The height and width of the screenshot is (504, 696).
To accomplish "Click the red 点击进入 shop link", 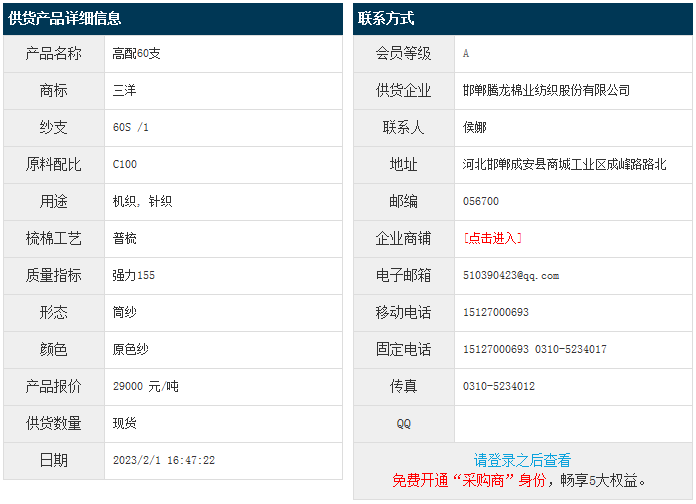I will 492,238.
